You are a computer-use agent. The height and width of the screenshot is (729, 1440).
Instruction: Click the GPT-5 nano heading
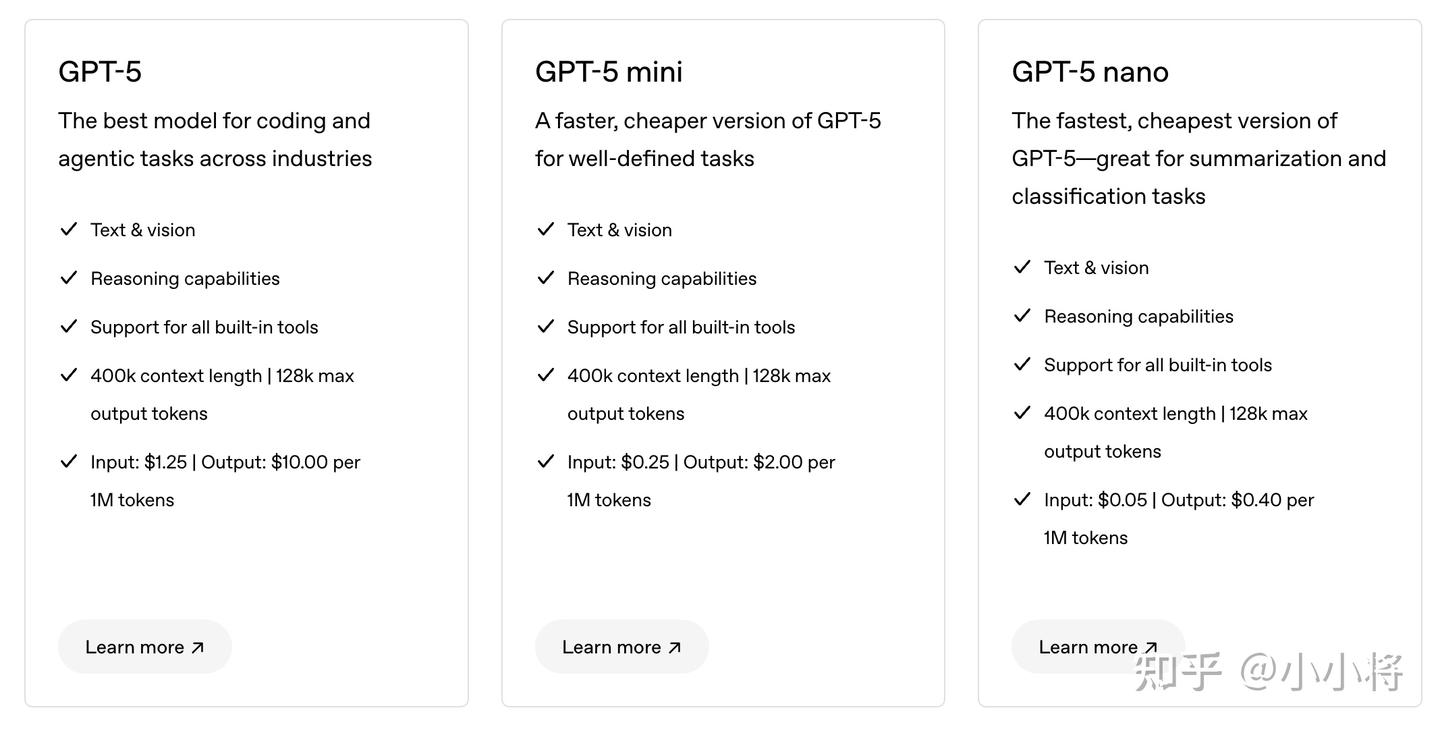[1089, 72]
